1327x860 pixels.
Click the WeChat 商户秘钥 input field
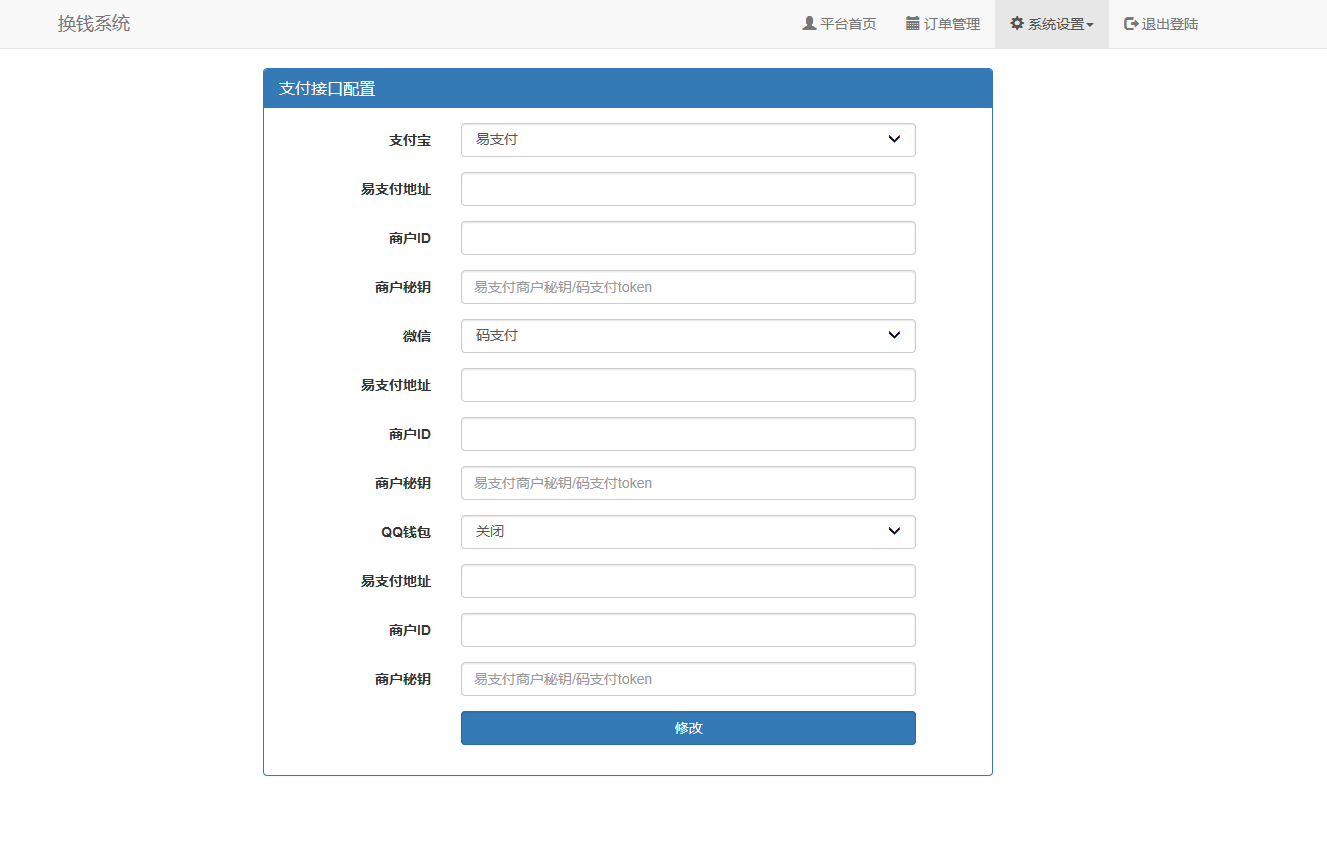(687, 483)
